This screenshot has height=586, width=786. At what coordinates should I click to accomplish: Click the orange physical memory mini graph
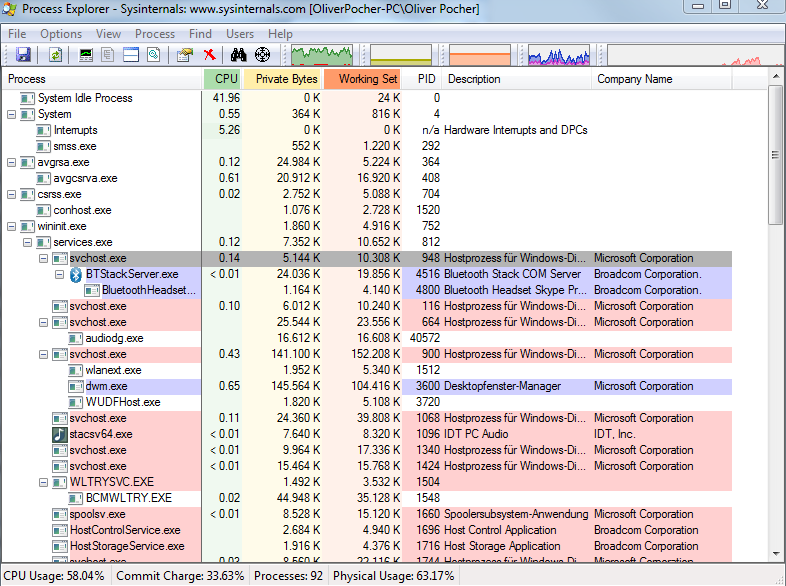coord(480,55)
